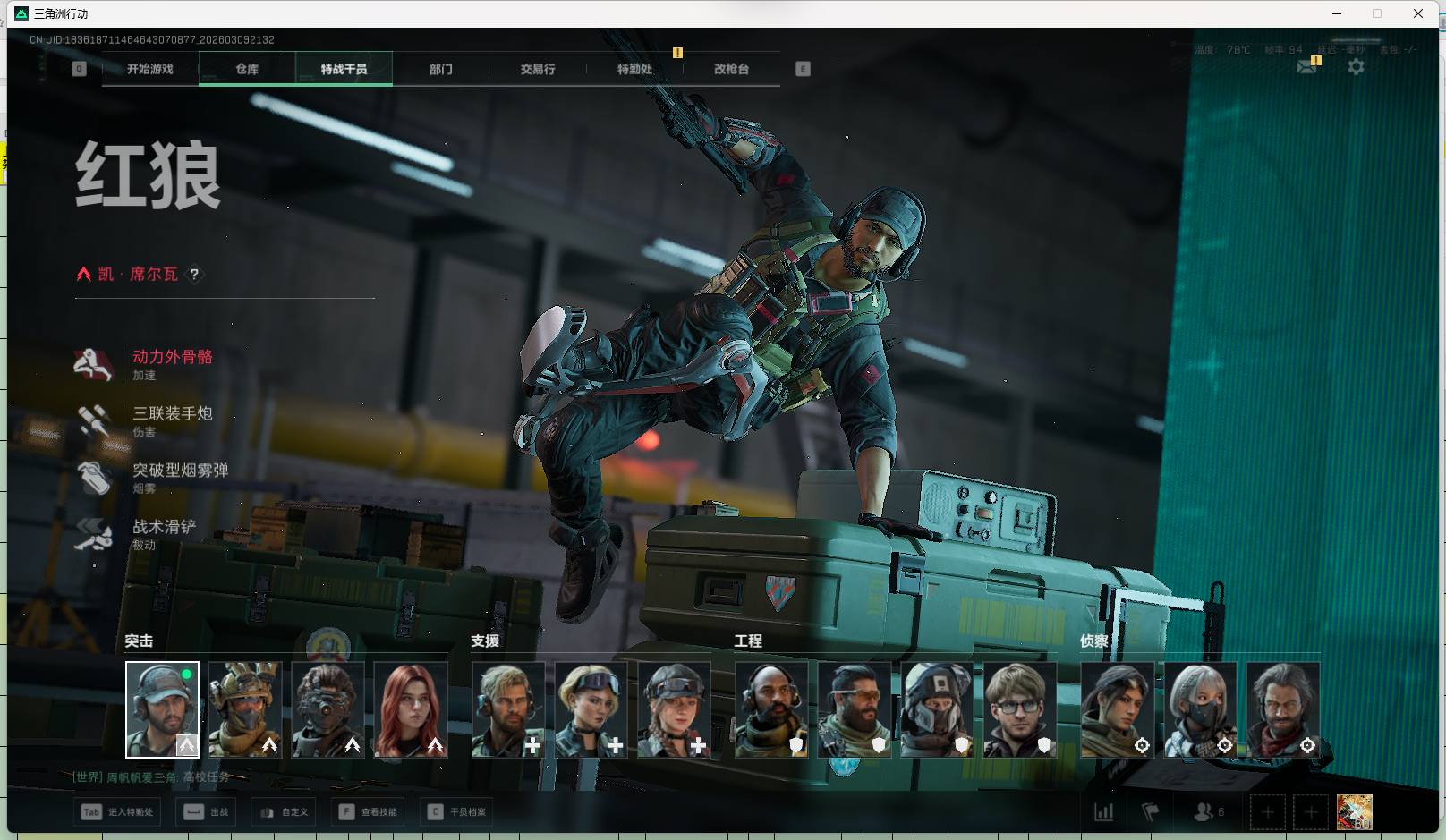The height and width of the screenshot is (840, 1446).
Task: Select the 三联装手炮 skill icon
Action: coord(93,420)
